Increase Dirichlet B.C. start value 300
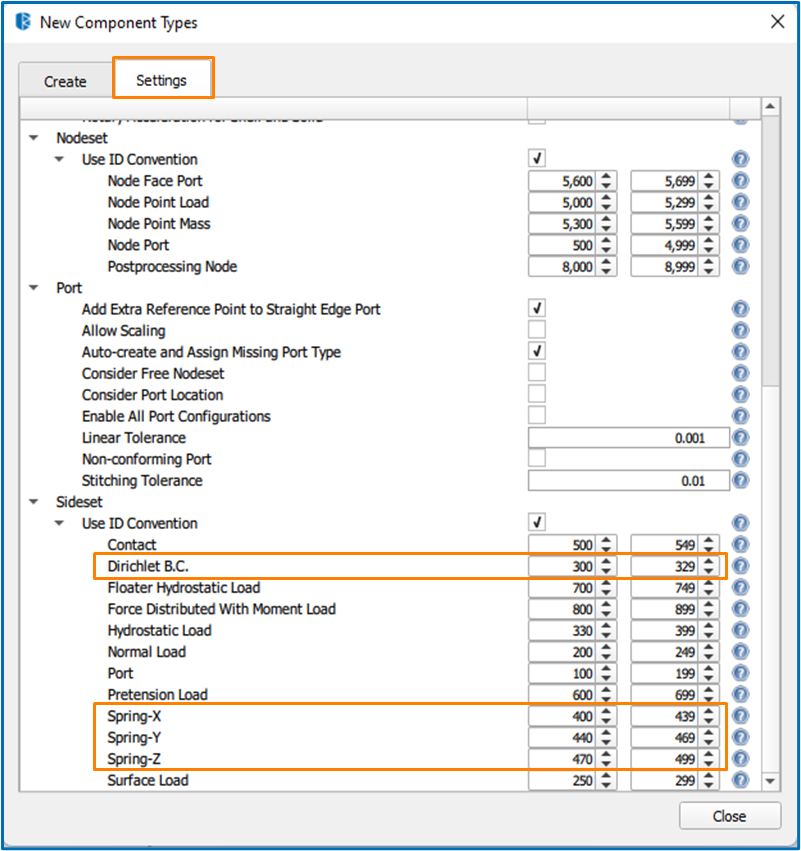The image size is (801, 851). pos(606,562)
